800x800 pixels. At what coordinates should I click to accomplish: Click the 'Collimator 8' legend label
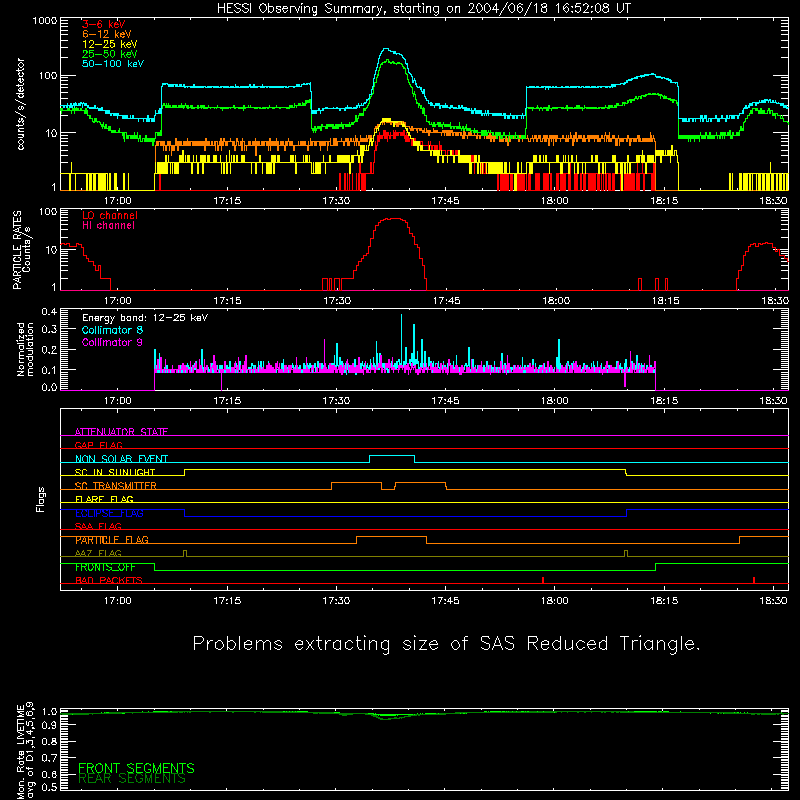pyautogui.click(x=112, y=330)
